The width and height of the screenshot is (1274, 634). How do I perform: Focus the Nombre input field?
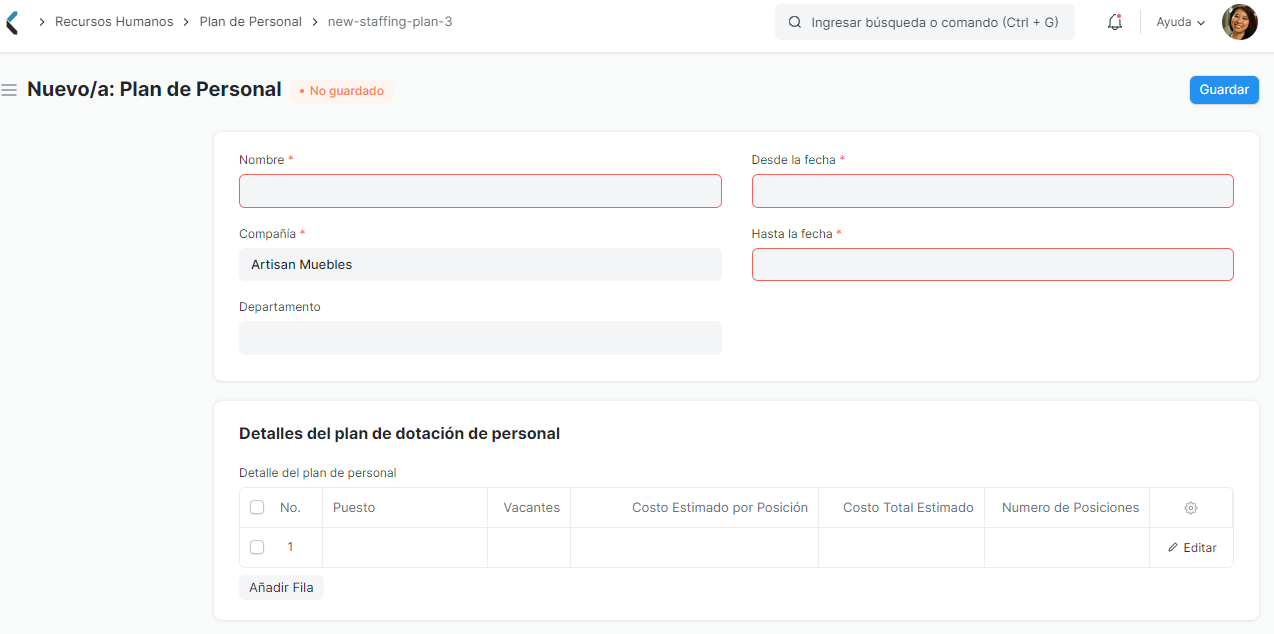(x=480, y=190)
